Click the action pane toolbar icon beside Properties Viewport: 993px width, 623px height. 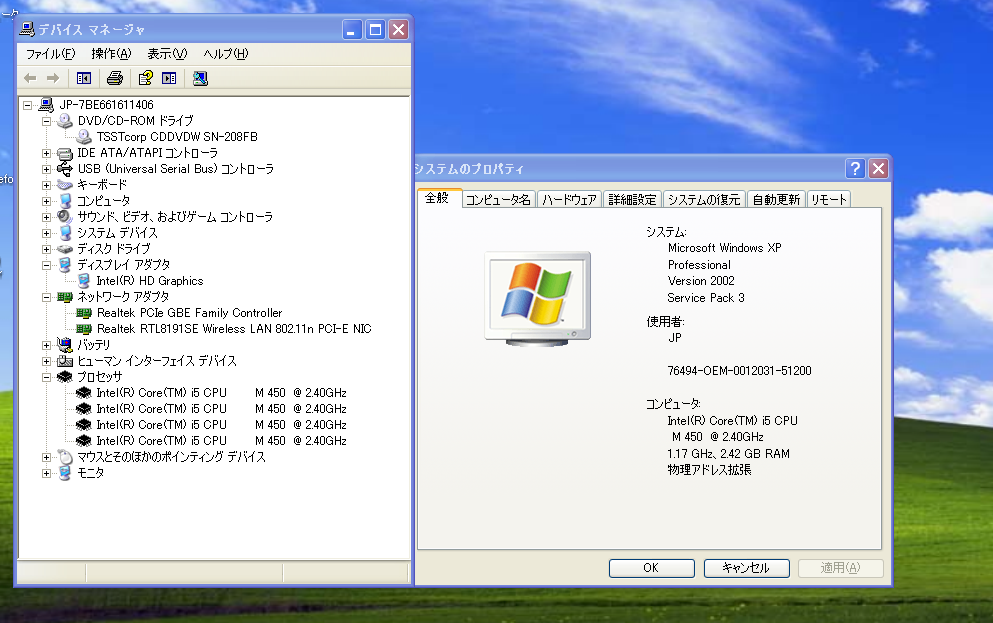click(169, 78)
